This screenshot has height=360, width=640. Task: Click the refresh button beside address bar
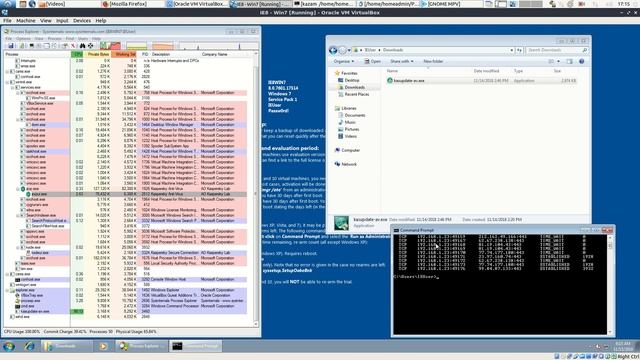click(519, 50)
